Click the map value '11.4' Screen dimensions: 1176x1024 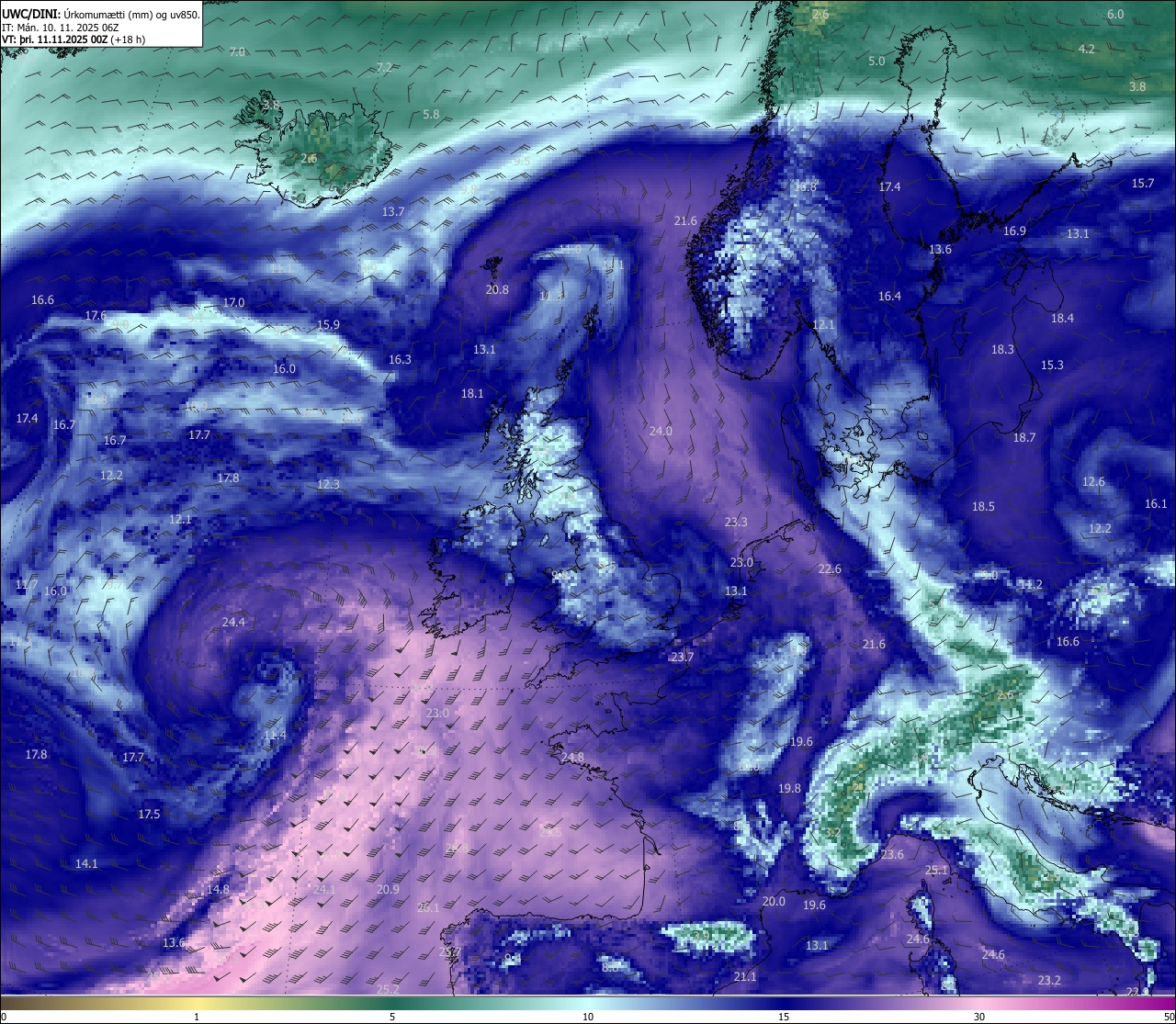pos(275,736)
